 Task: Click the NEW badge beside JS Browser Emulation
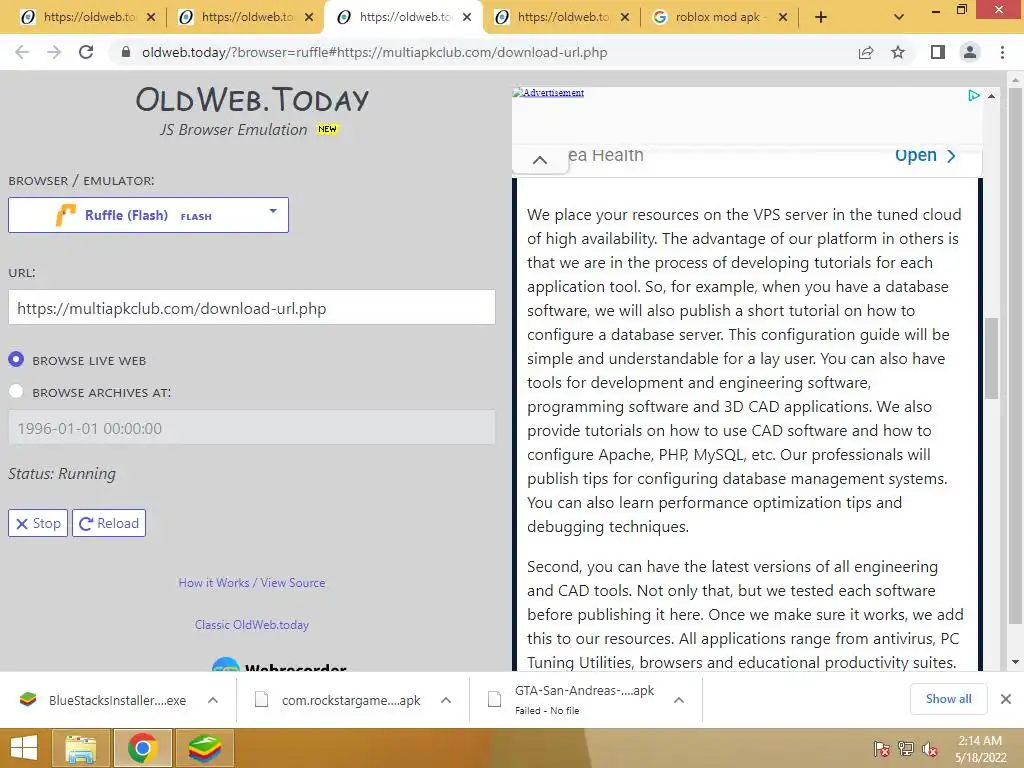pos(327,129)
